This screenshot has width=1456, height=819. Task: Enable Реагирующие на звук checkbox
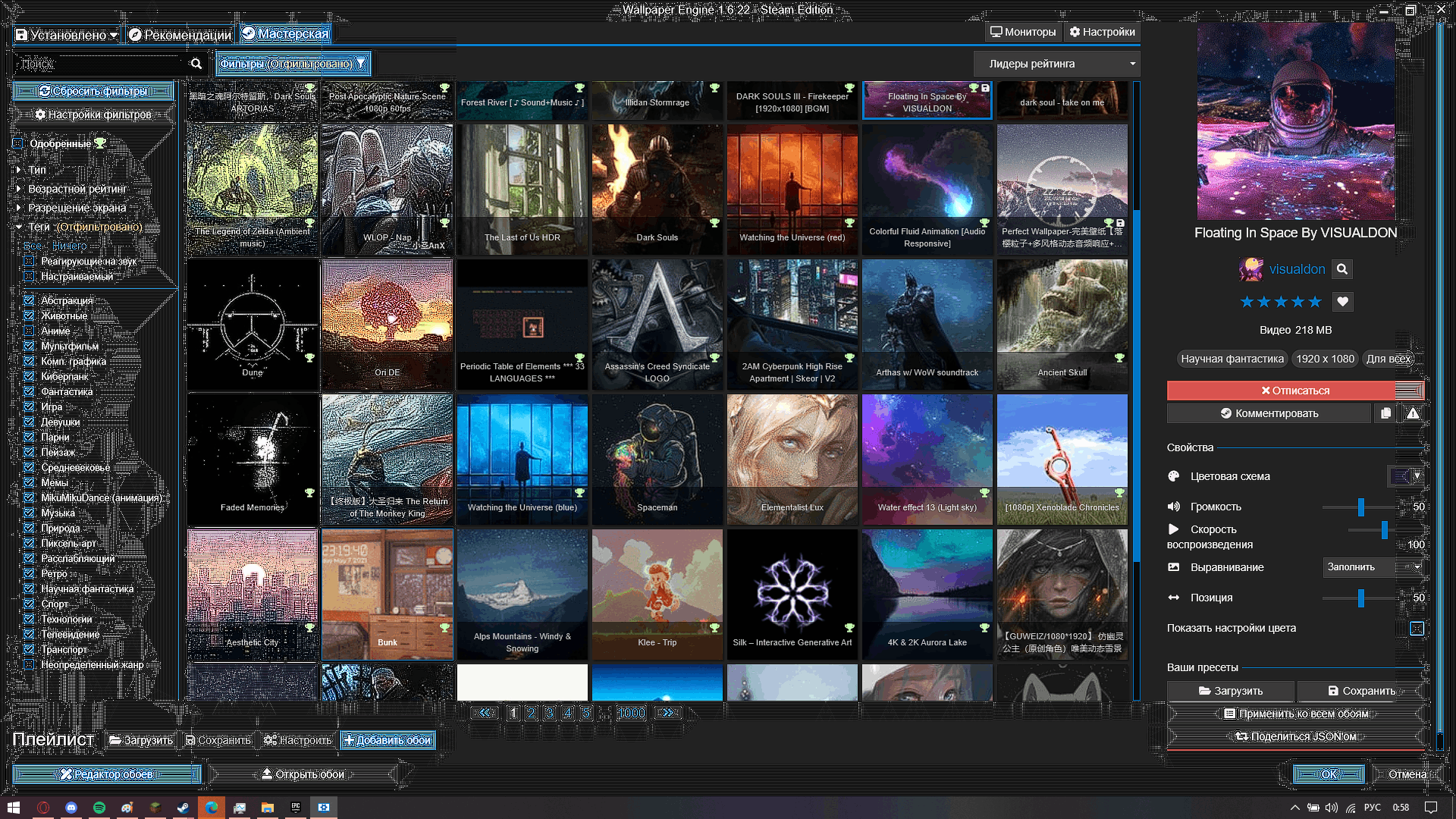coord(29,261)
